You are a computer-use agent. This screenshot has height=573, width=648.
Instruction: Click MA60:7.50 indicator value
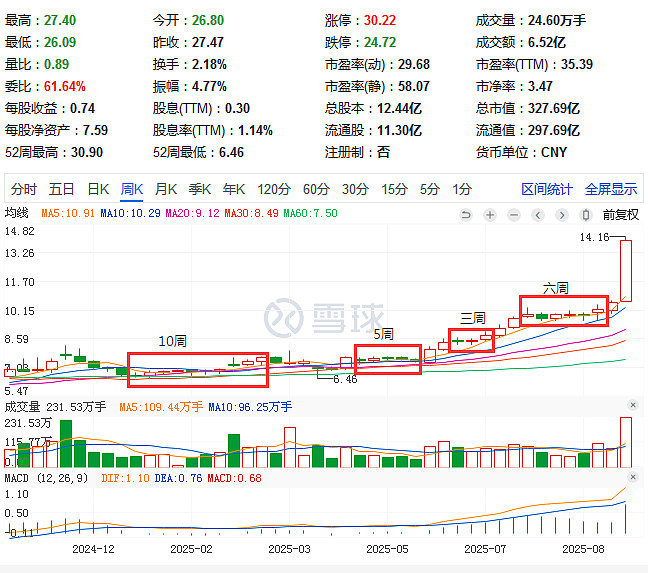pyautogui.click(x=310, y=213)
